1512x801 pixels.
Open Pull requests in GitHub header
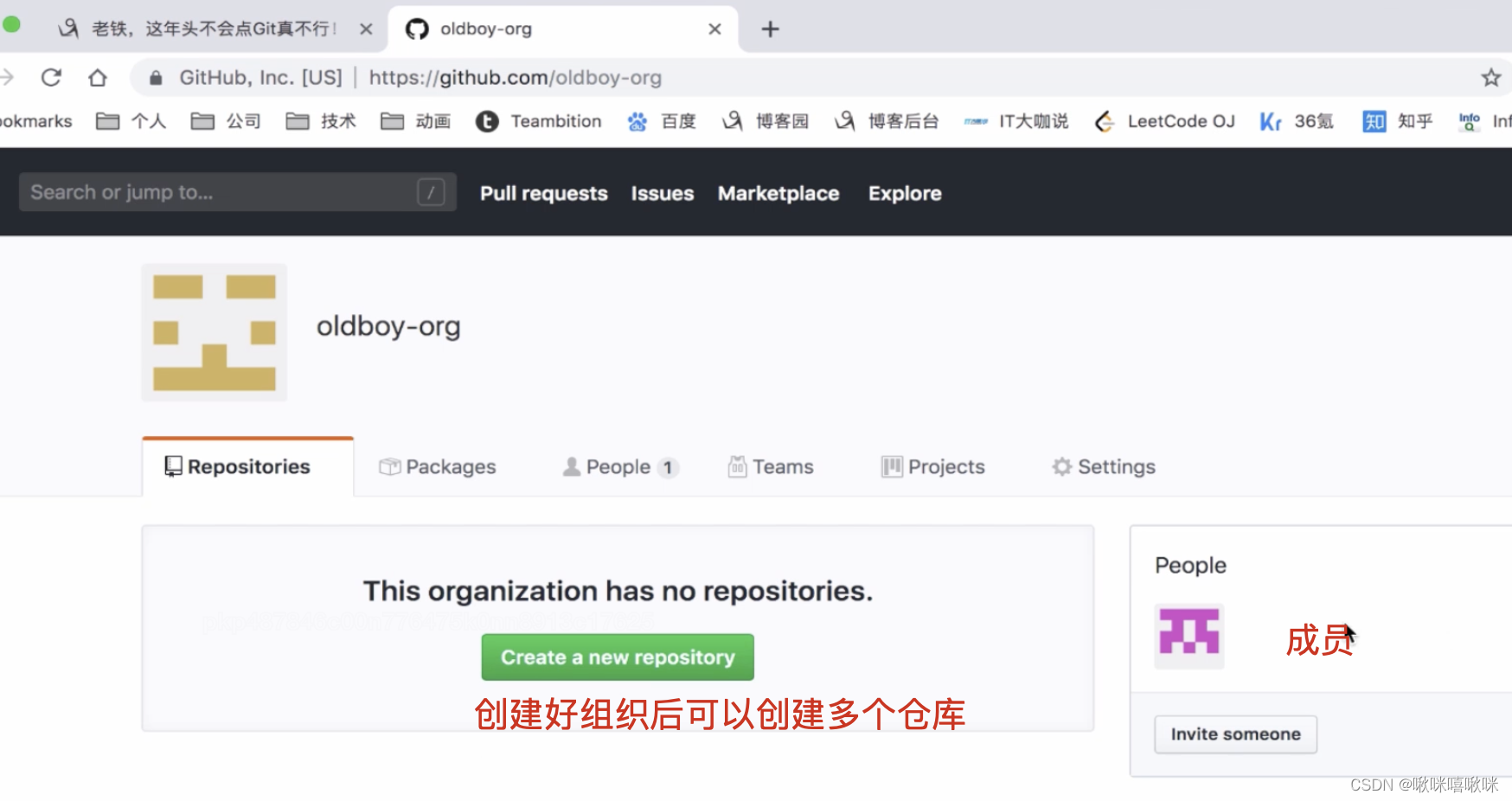coord(544,193)
